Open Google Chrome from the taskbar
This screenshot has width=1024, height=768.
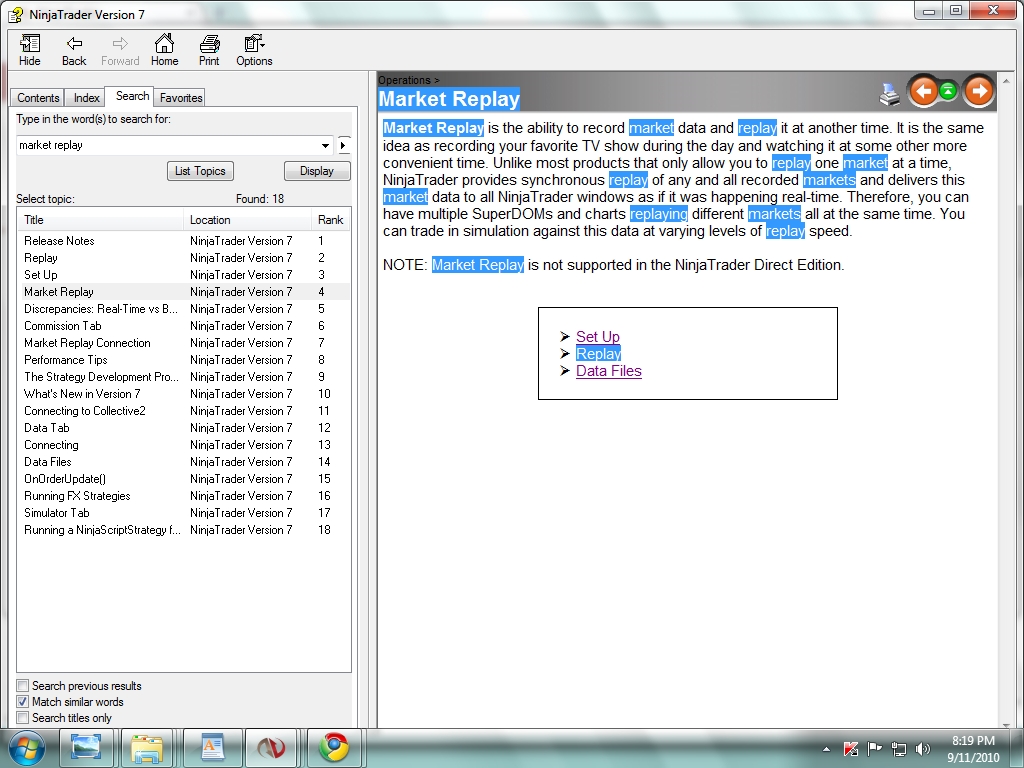[x=334, y=748]
